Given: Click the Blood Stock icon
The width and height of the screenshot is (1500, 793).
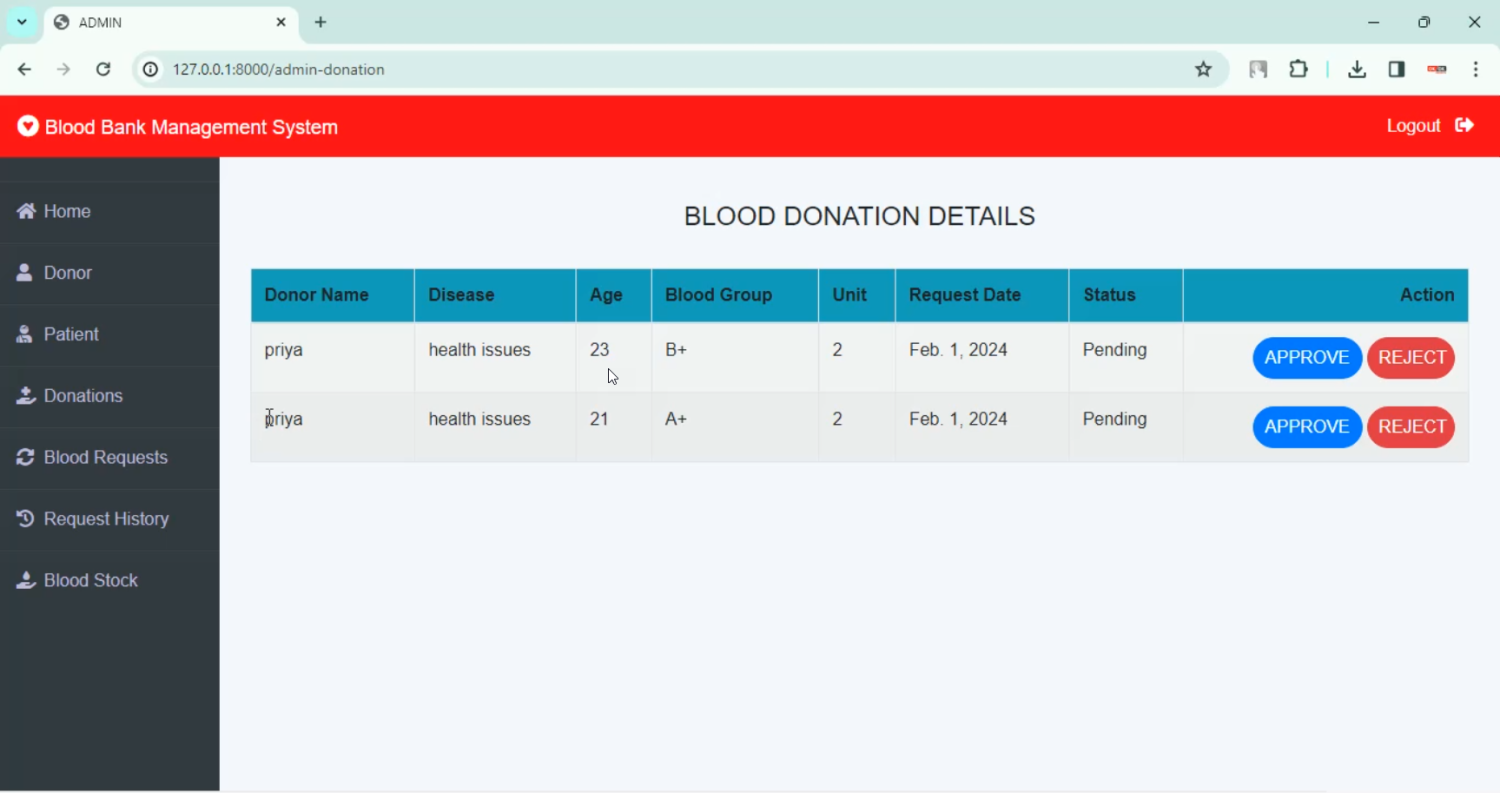Looking at the screenshot, I should tap(26, 580).
